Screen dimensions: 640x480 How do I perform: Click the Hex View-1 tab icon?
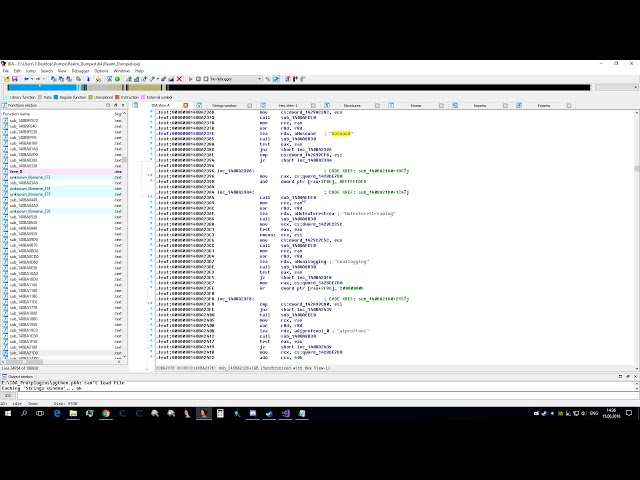[x=263, y=105]
